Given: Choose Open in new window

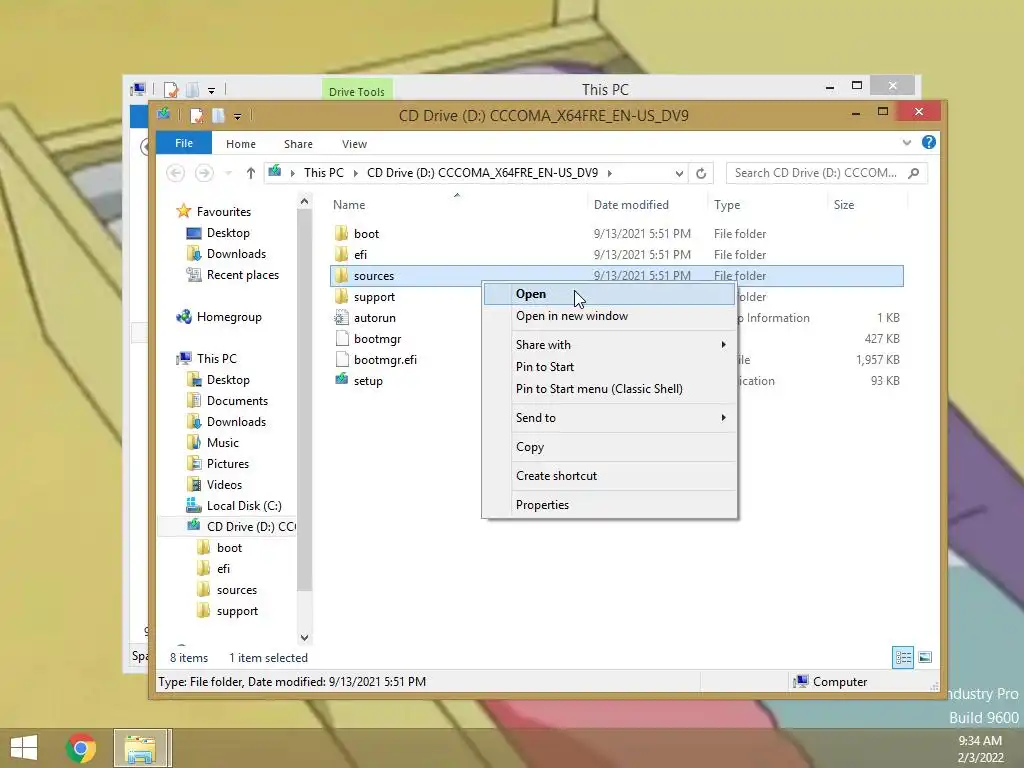Looking at the screenshot, I should pos(609,316).
